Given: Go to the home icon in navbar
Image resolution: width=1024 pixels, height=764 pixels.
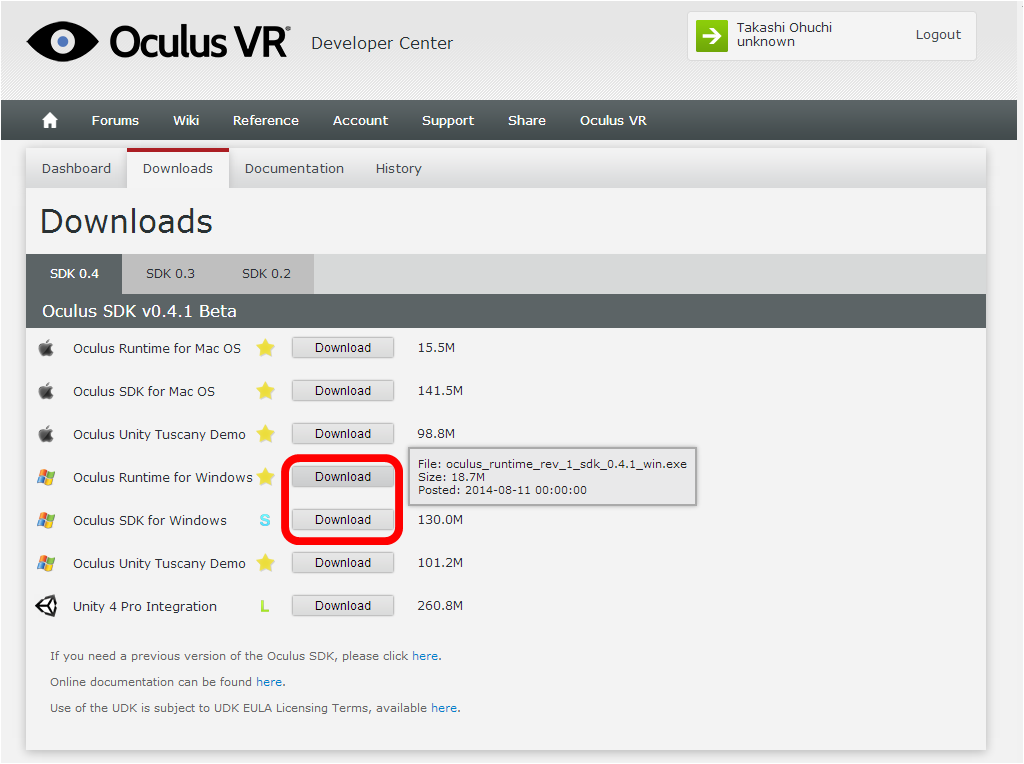Looking at the screenshot, I should (50, 120).
